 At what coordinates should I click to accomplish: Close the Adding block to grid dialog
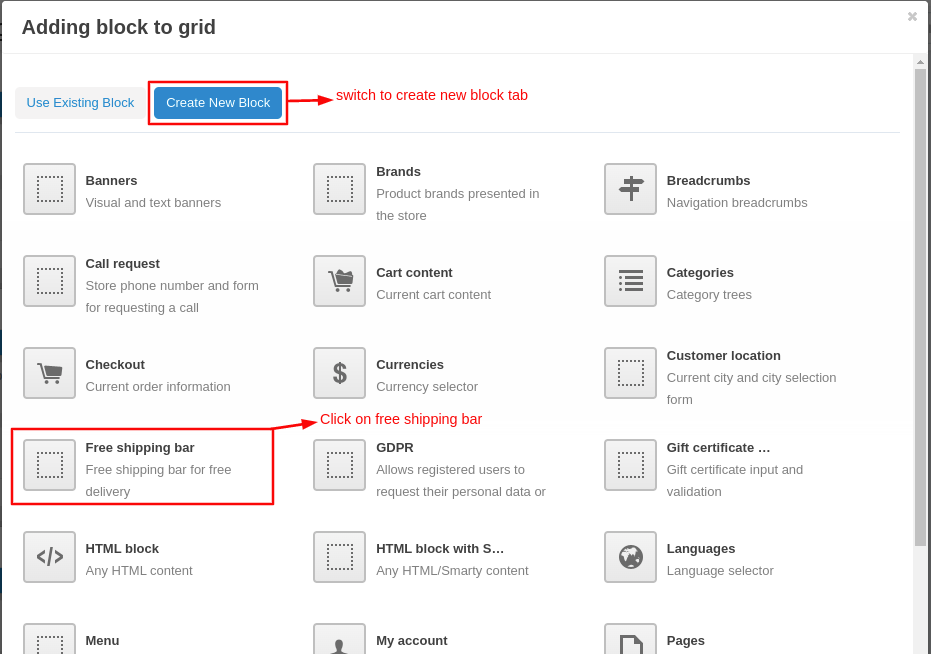pyautogui.click(x=913, y=17)
